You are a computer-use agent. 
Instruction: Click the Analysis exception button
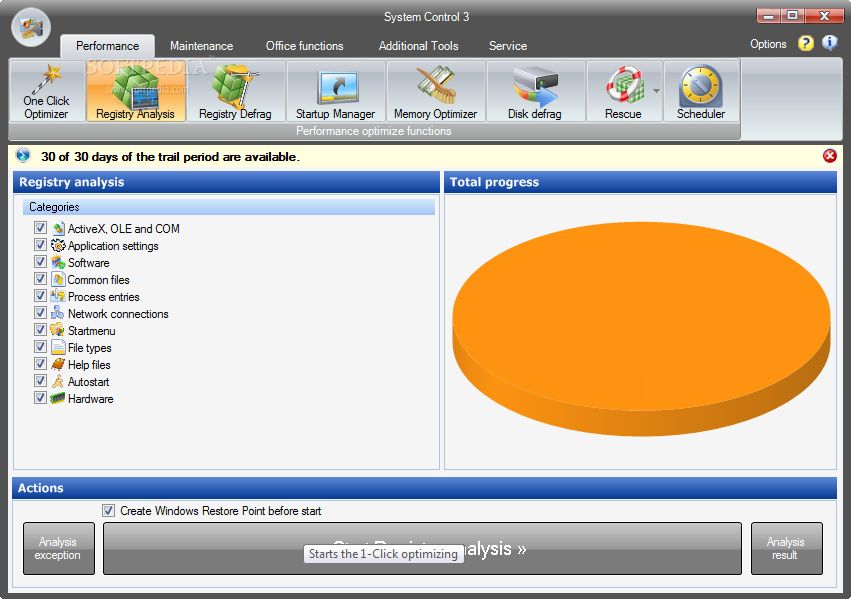[59, 549]
